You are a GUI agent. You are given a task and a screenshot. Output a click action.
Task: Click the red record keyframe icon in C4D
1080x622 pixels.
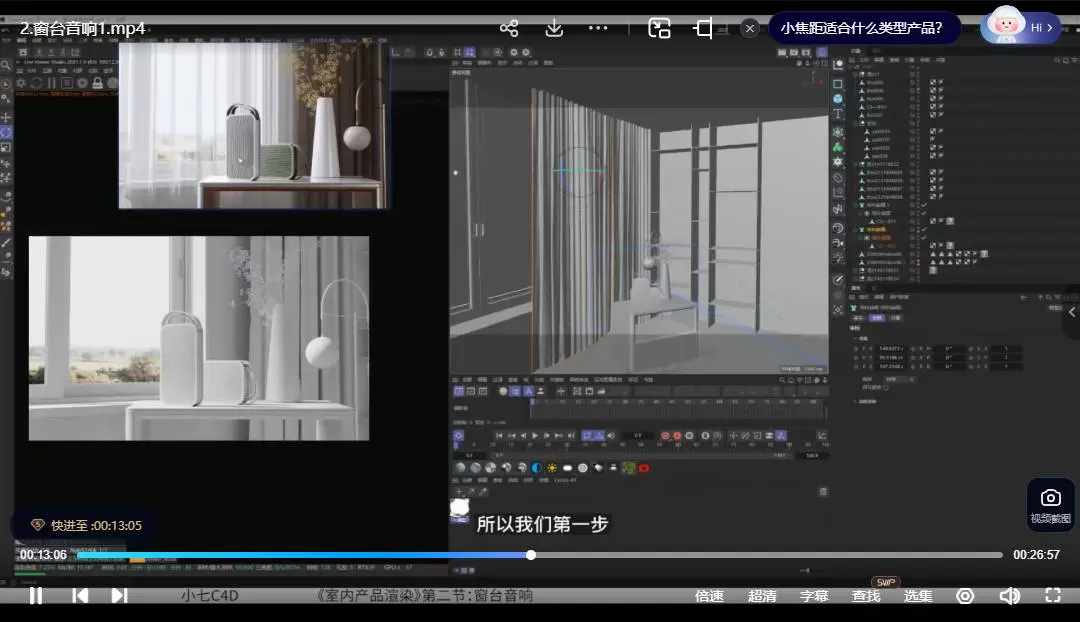coord(665,435)
